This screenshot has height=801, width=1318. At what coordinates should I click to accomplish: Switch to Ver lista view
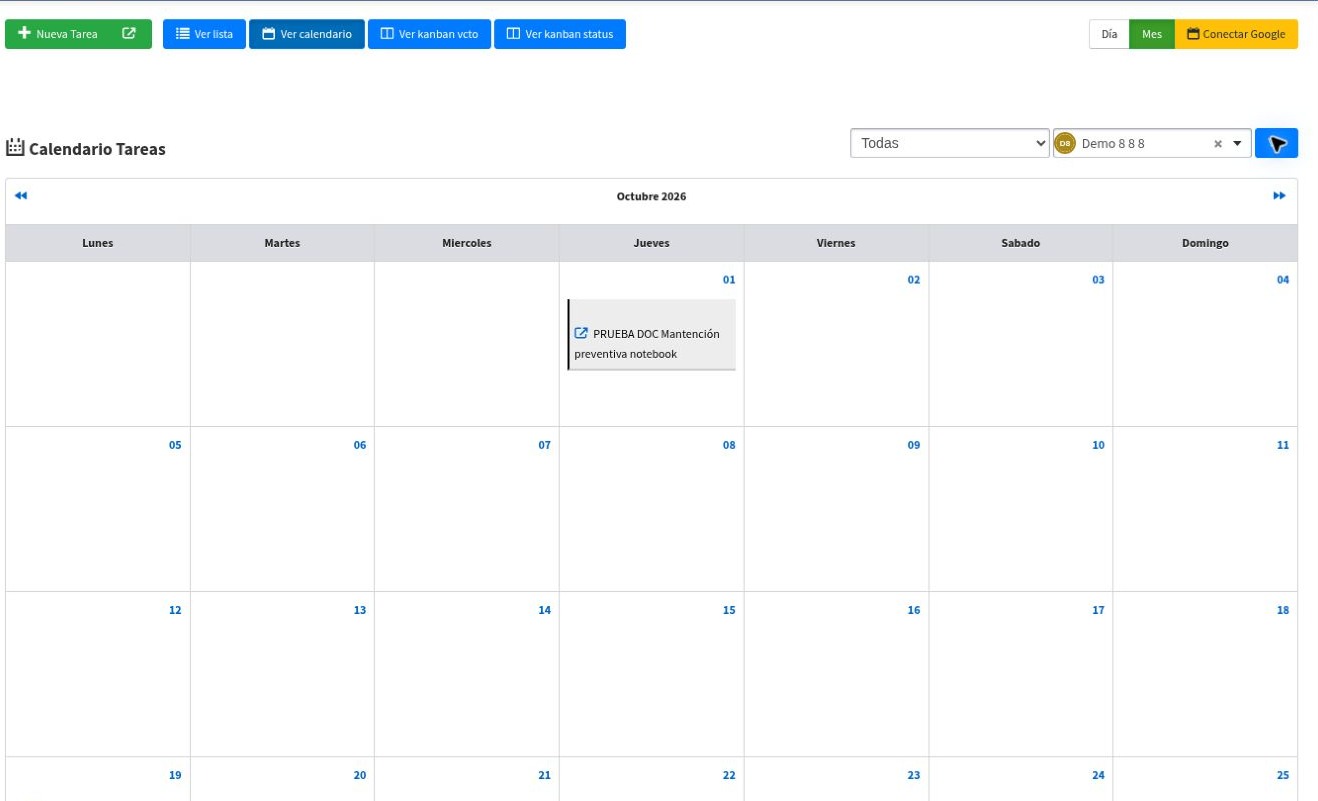pyautogui.click(x=204, y=34)
